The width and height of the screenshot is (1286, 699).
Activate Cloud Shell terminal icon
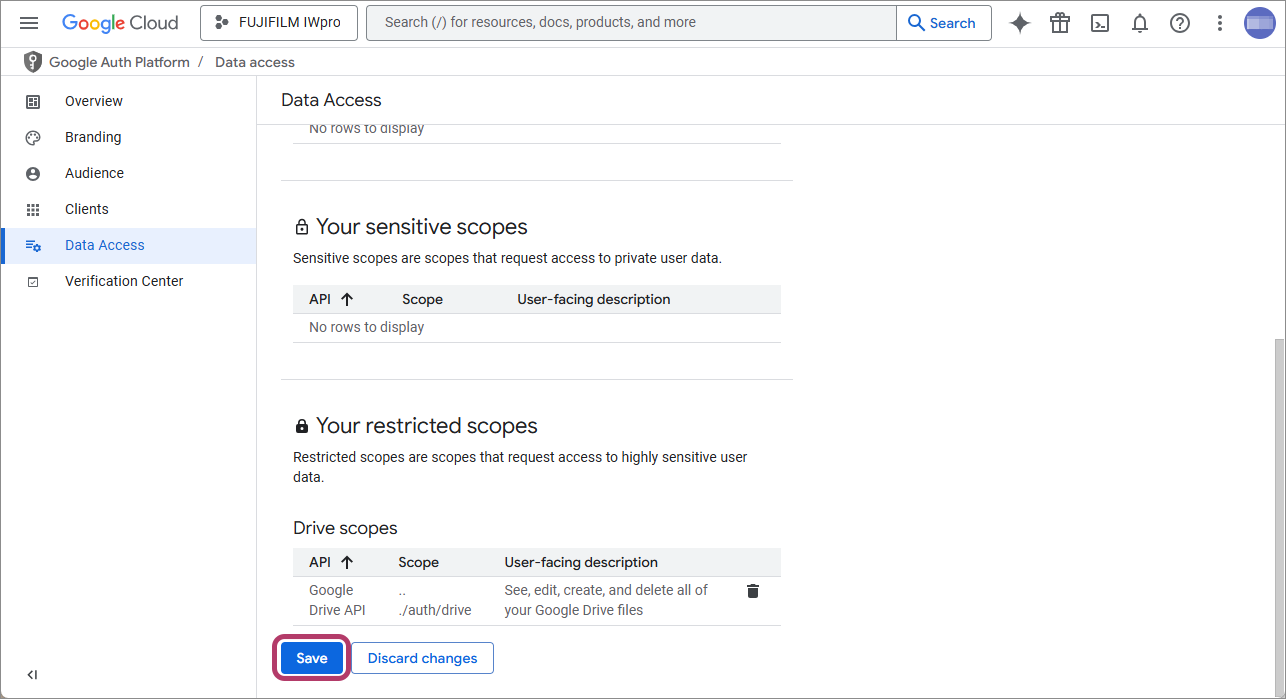pos(1100,23)
